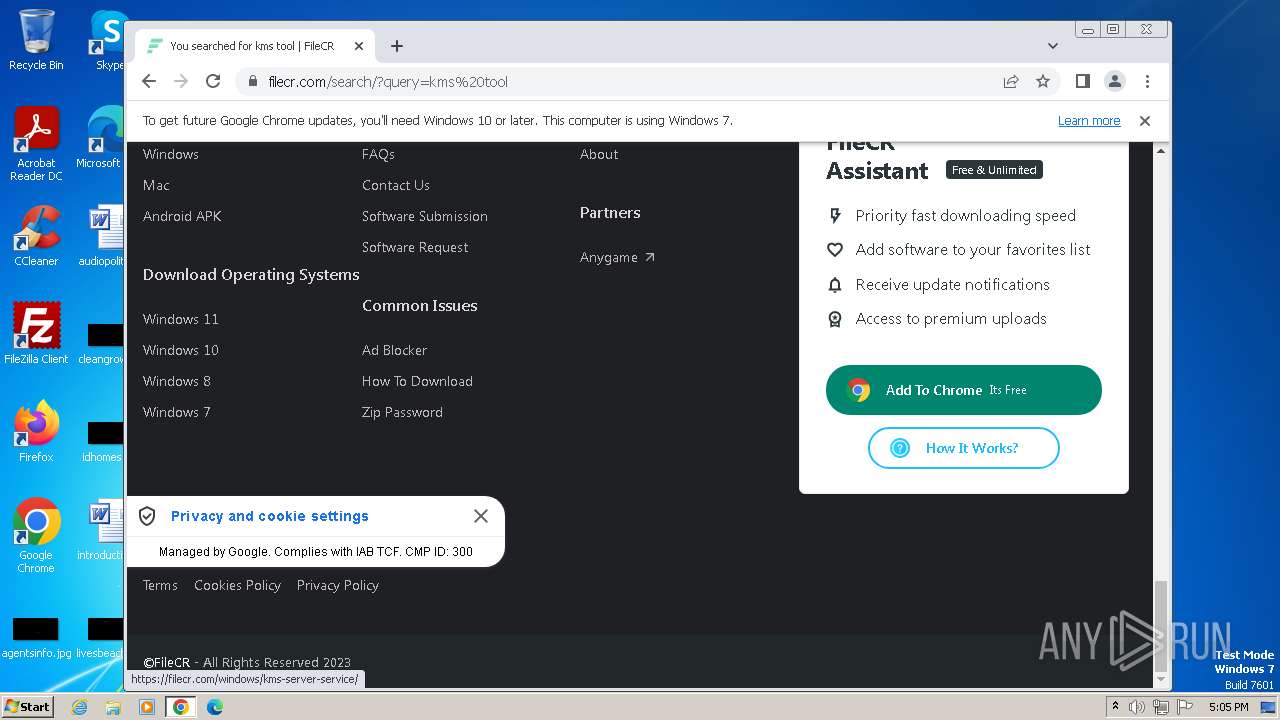Go to Windows 11 download page
Image resolution: width=1280 pixels, height=720 pixels.
(181, 319)
